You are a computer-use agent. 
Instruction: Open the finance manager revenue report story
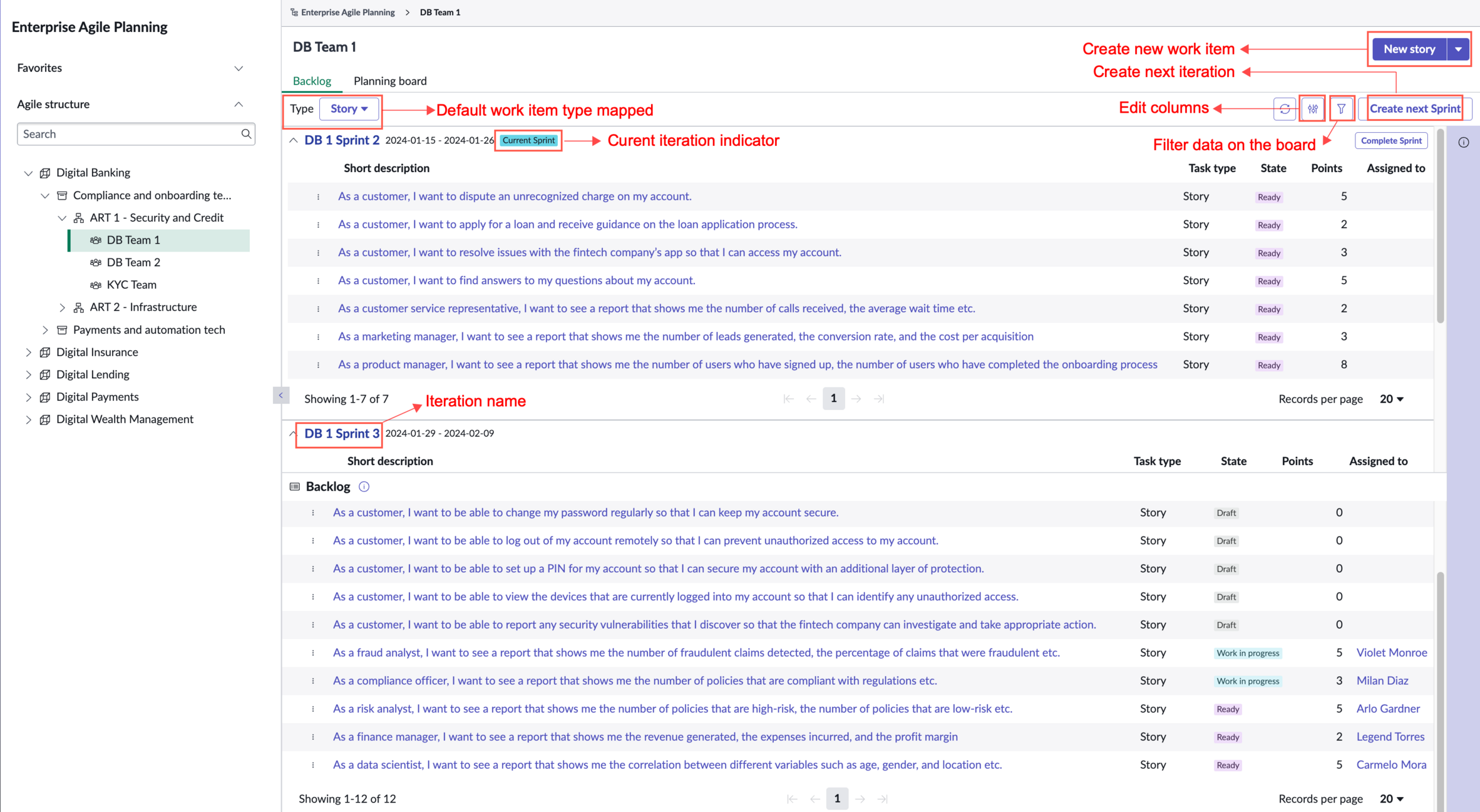pyautogui.click(x=645, y=736)
